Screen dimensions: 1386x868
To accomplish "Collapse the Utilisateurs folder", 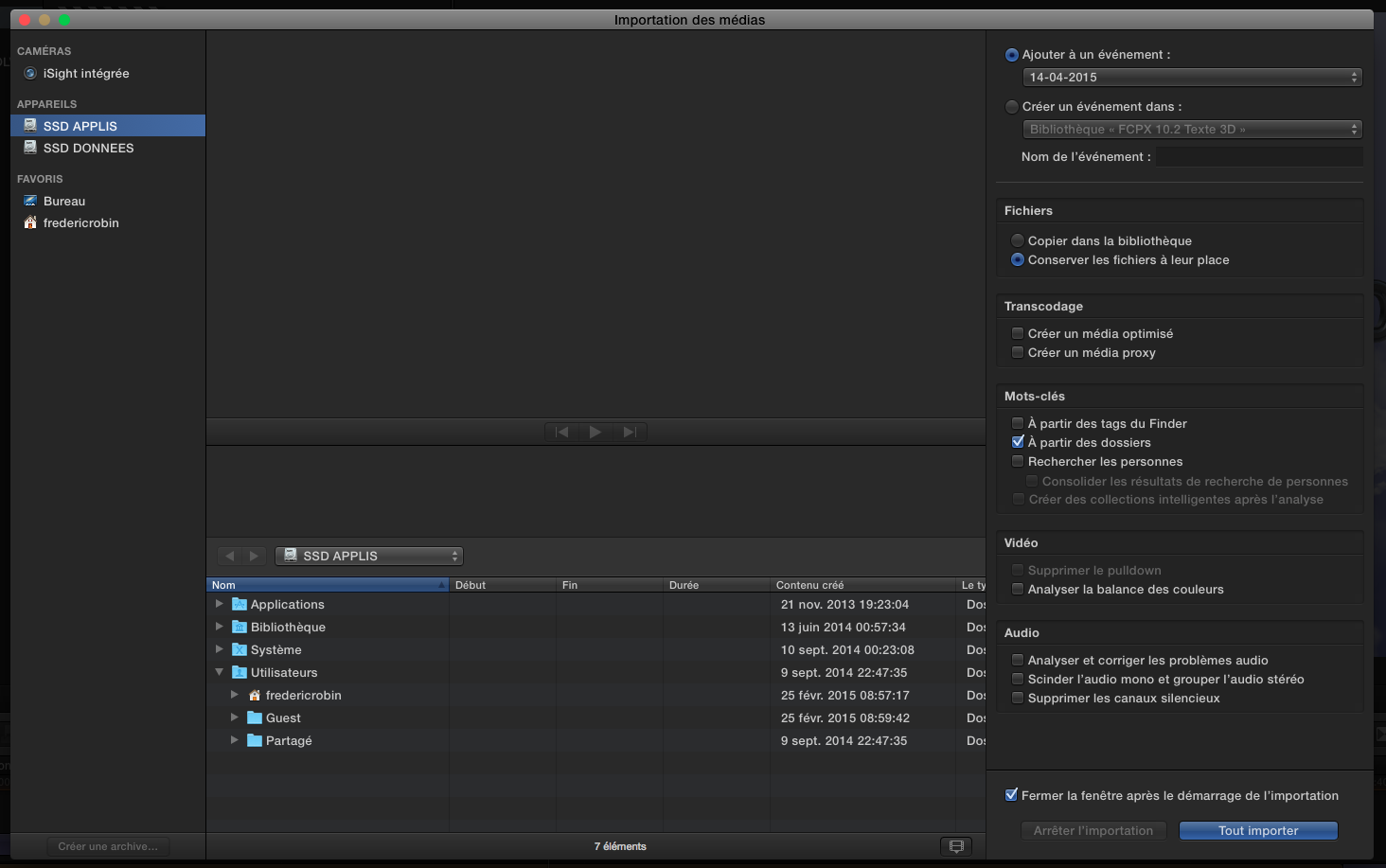I will [220, 673].
